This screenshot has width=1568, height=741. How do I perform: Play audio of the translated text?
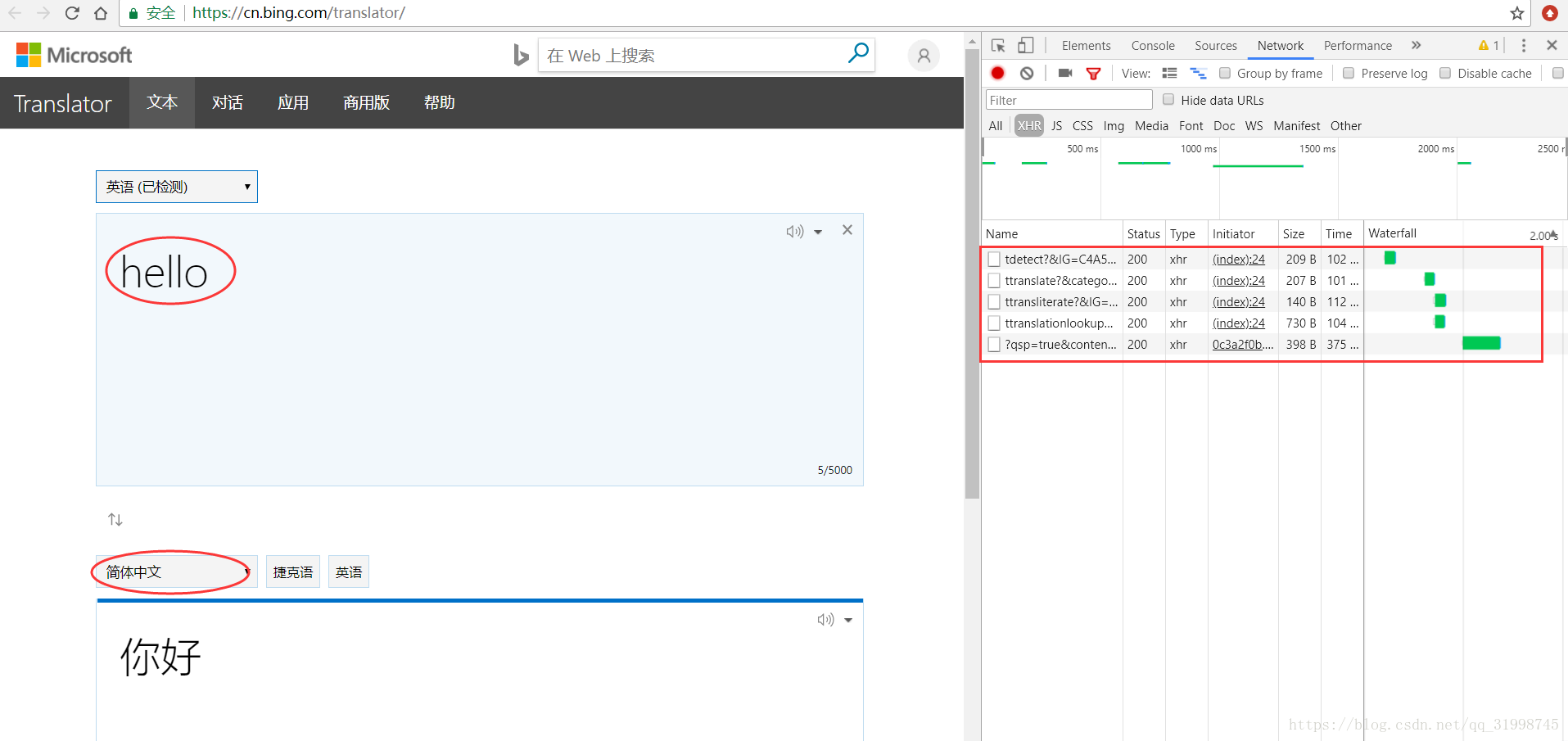[x=825, y=620]
